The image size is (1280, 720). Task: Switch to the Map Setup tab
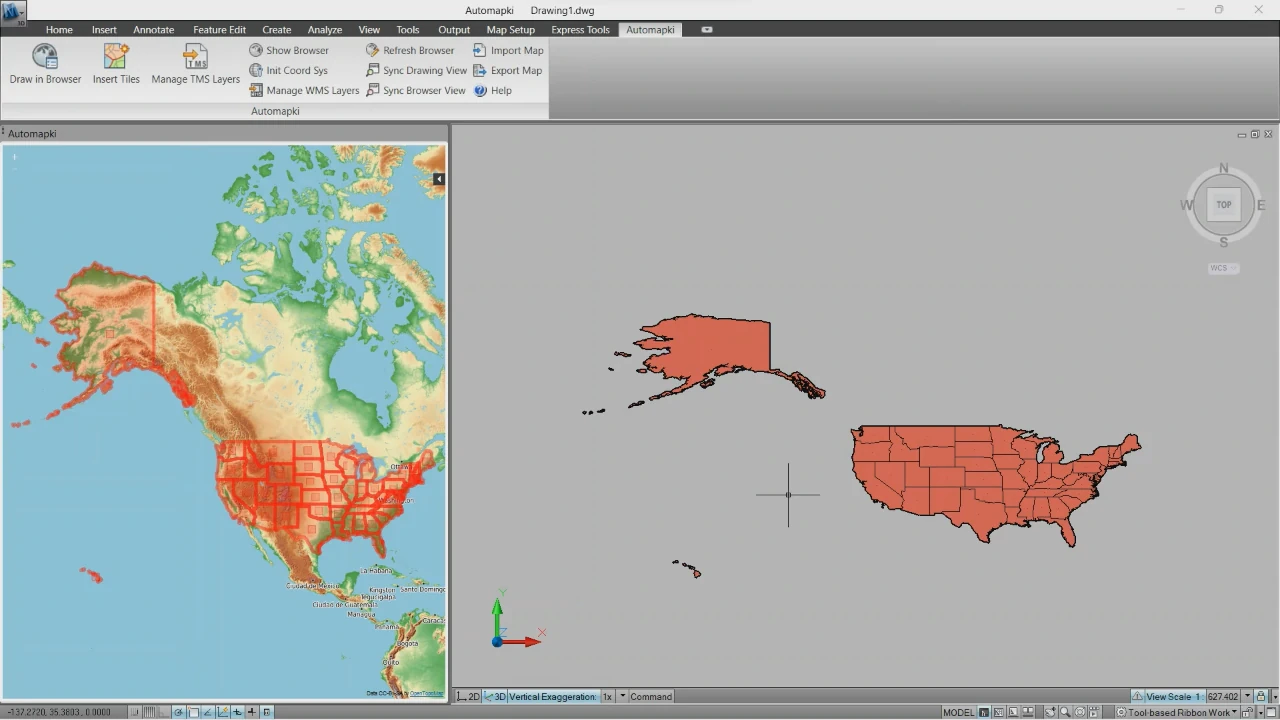click(511, 29)
